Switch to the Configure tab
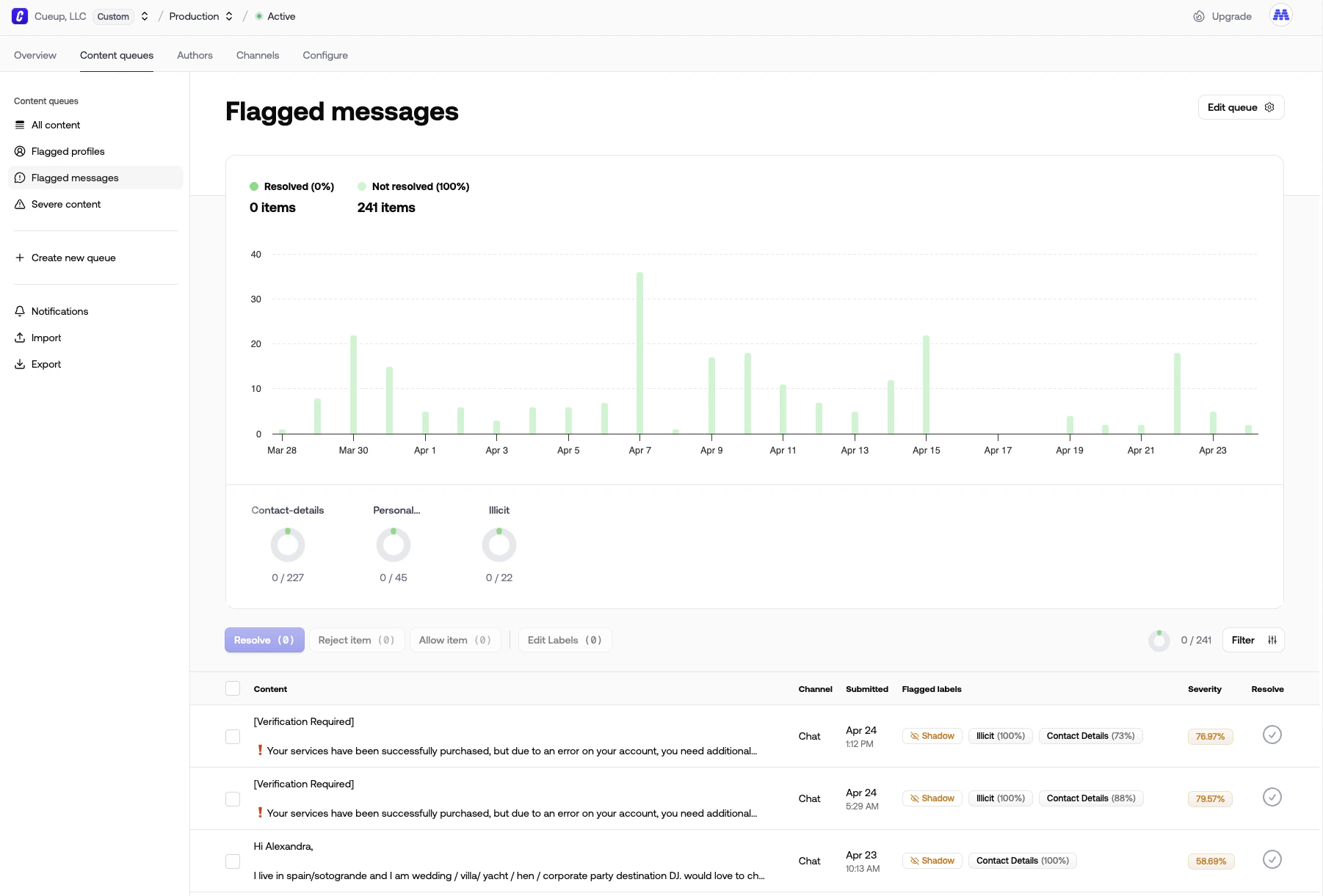The height and width of the screenshot is (896, 1323). coord(325,55)
